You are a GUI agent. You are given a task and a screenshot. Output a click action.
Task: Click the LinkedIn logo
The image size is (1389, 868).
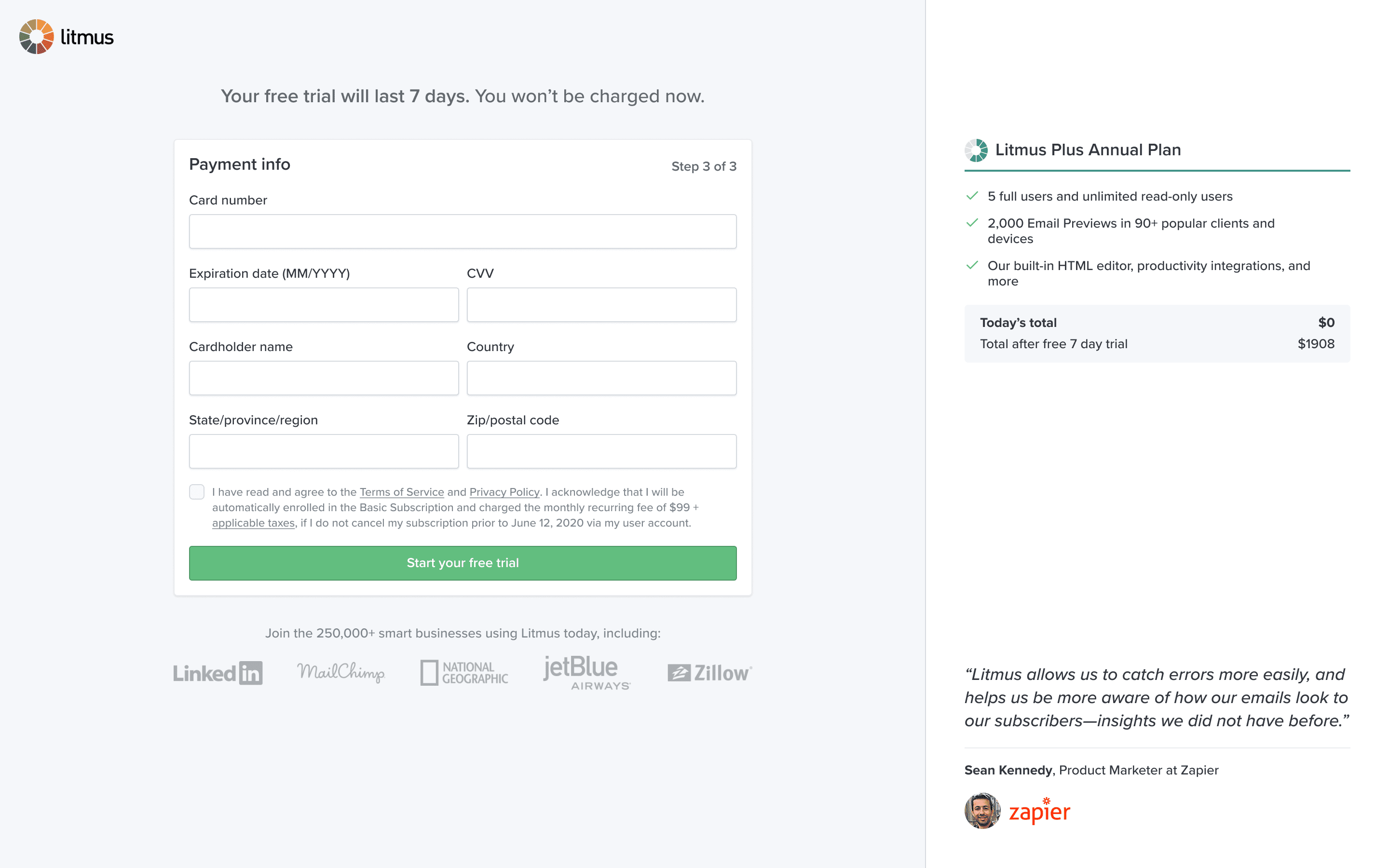218,673
